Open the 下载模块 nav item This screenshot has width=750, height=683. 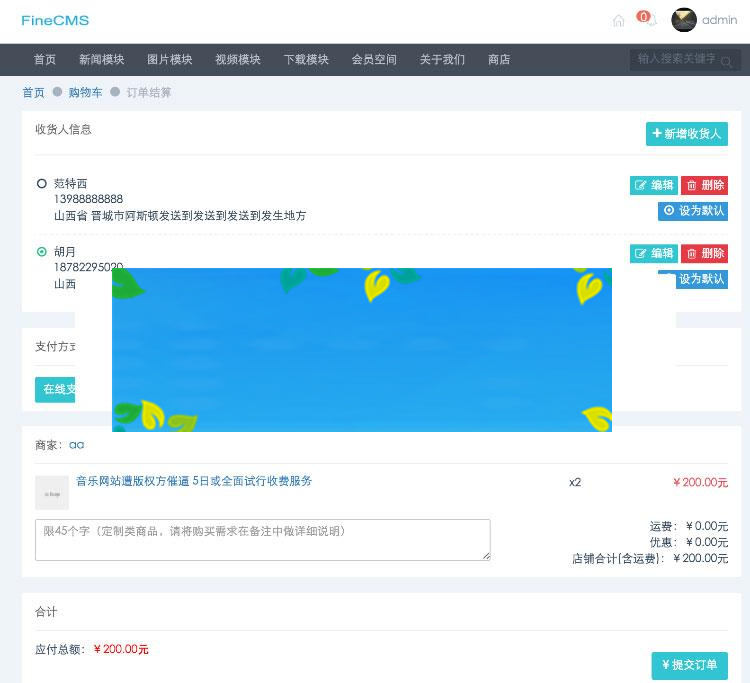click(306, 60)
